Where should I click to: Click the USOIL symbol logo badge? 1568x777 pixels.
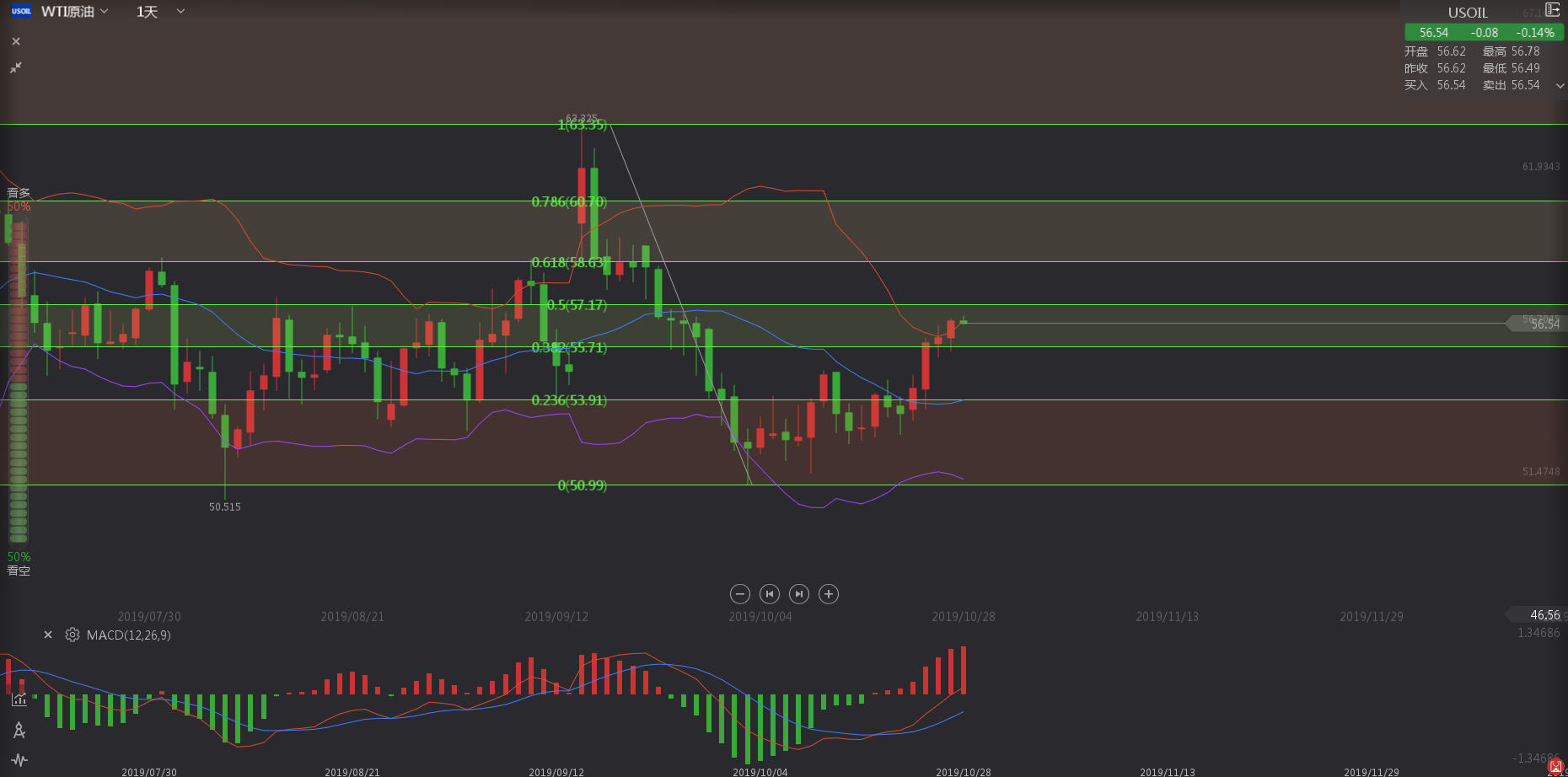click(x=21, y=12)
